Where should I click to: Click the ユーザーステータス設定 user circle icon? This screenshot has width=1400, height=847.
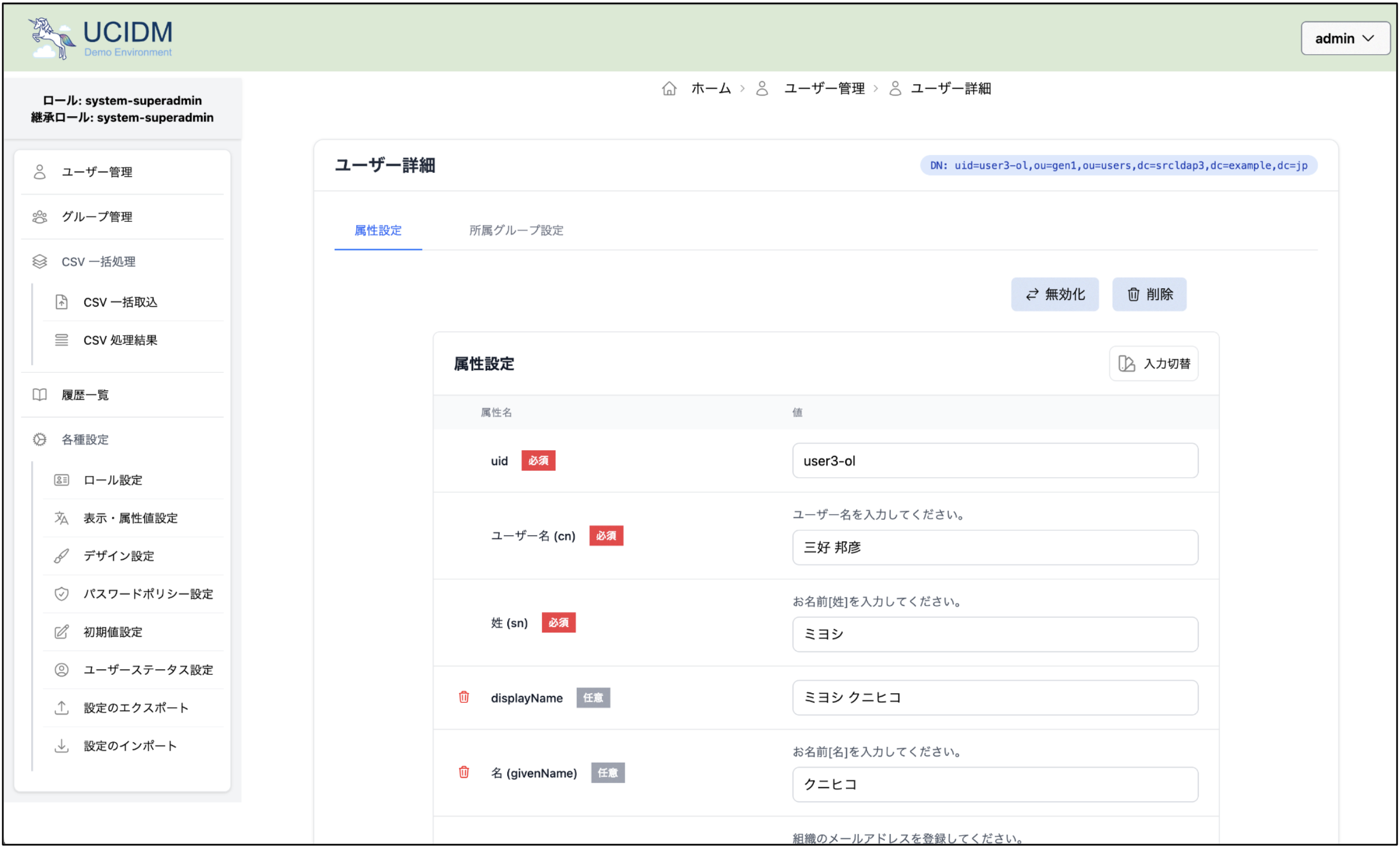click(x=62, y=670)
